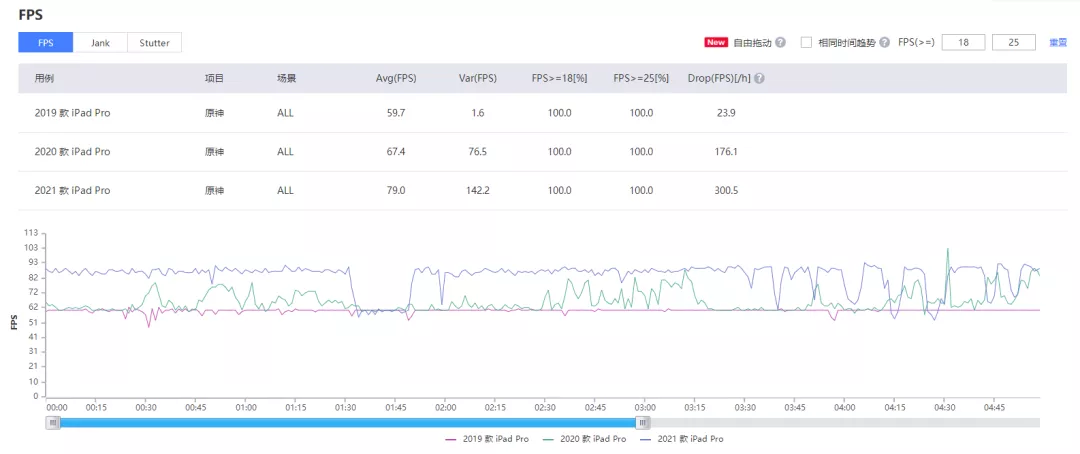Click the Var(FPS) value 76.5
This screenshot has height=454, width=1080.
tap(477, 152)
